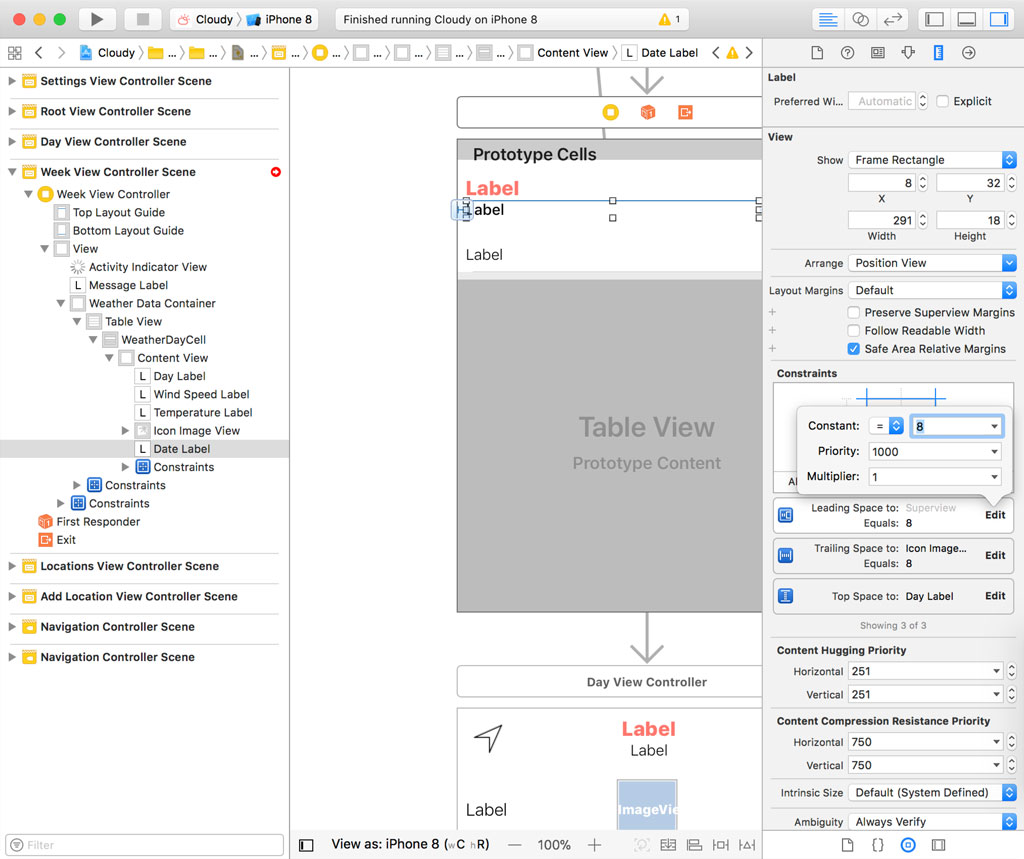Screen dimensions: 1024x859
Task: Click the Align tool in the canvas bar
Action: click(694, 845)
